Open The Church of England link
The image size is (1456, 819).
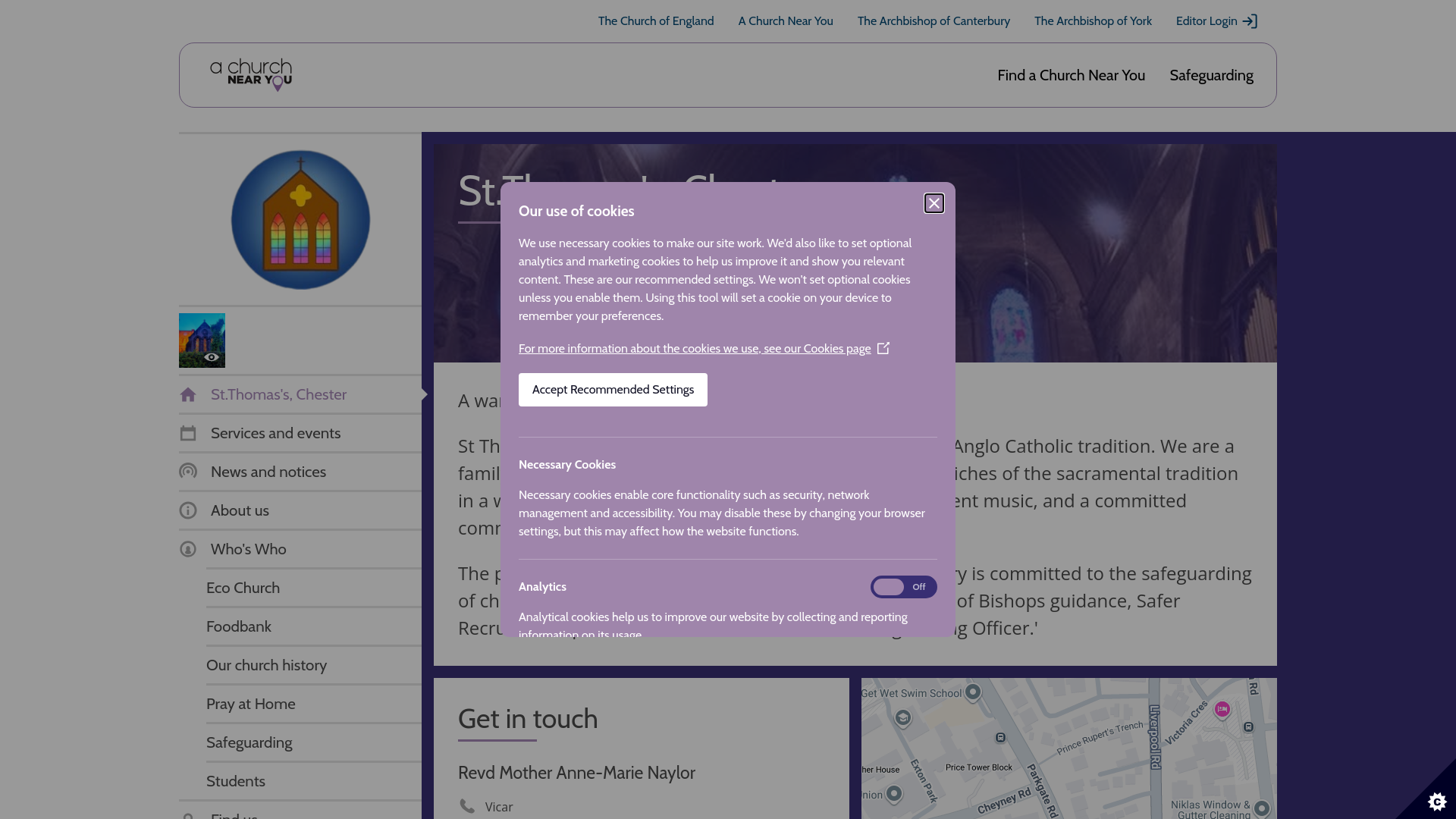pyautogui.click(x=656, y=21)
